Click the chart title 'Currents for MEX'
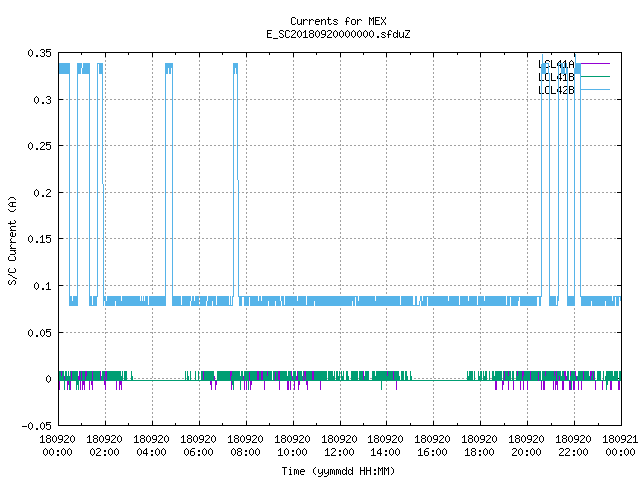 338,21
